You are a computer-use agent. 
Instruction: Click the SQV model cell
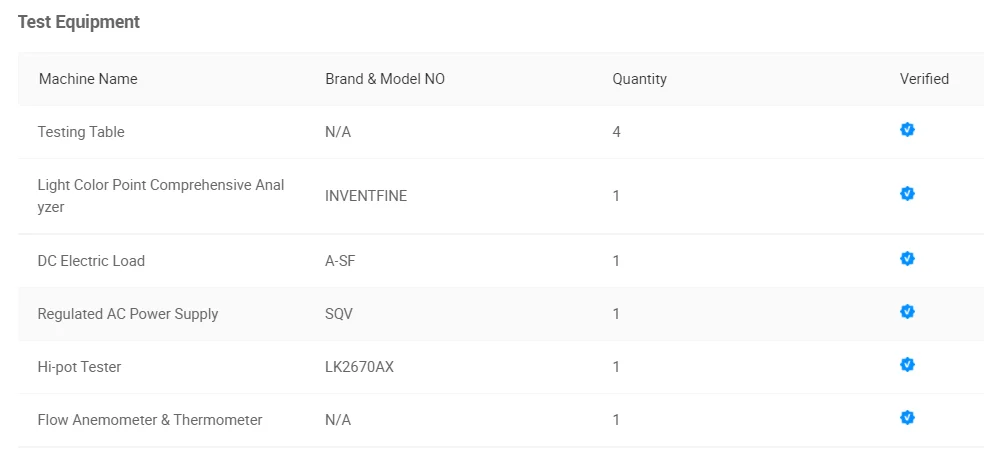339,314
